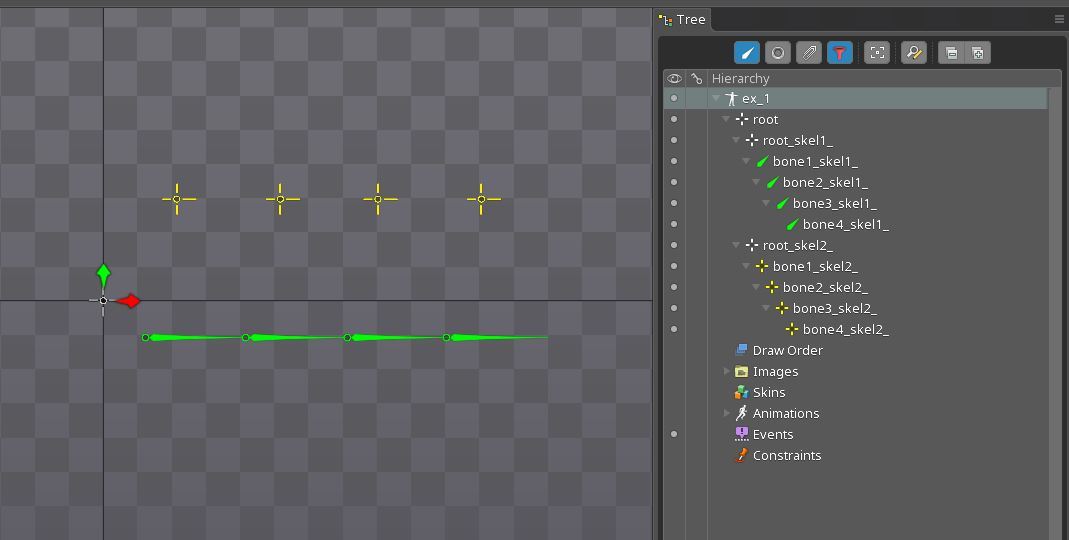The width and height of the screenshot is (1069, 540).
Task: Collapse the ex_1 tree node
Action: tap(716, 98)
